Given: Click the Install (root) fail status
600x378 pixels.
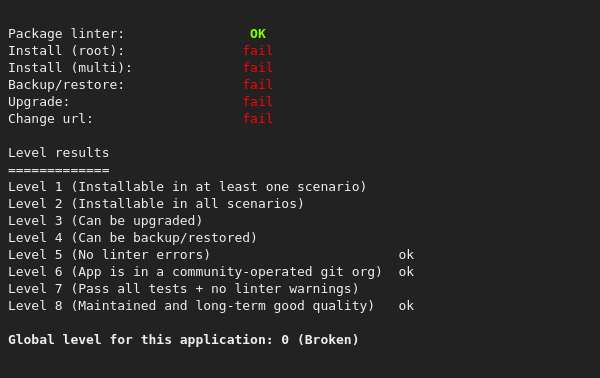Looking at the screenshot, I should click(x=258, y=51).
